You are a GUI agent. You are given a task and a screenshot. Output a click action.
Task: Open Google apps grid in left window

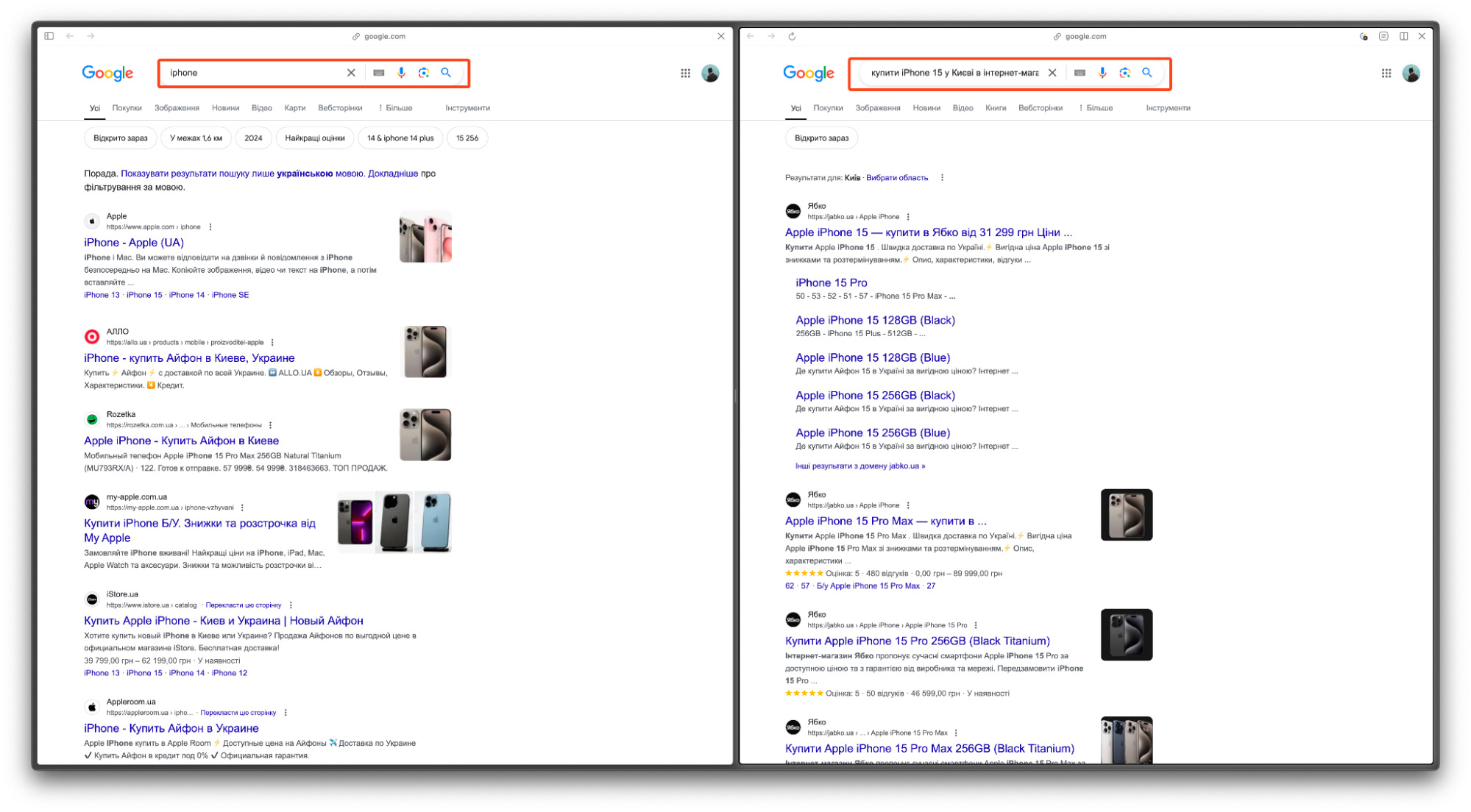[685, 73]
